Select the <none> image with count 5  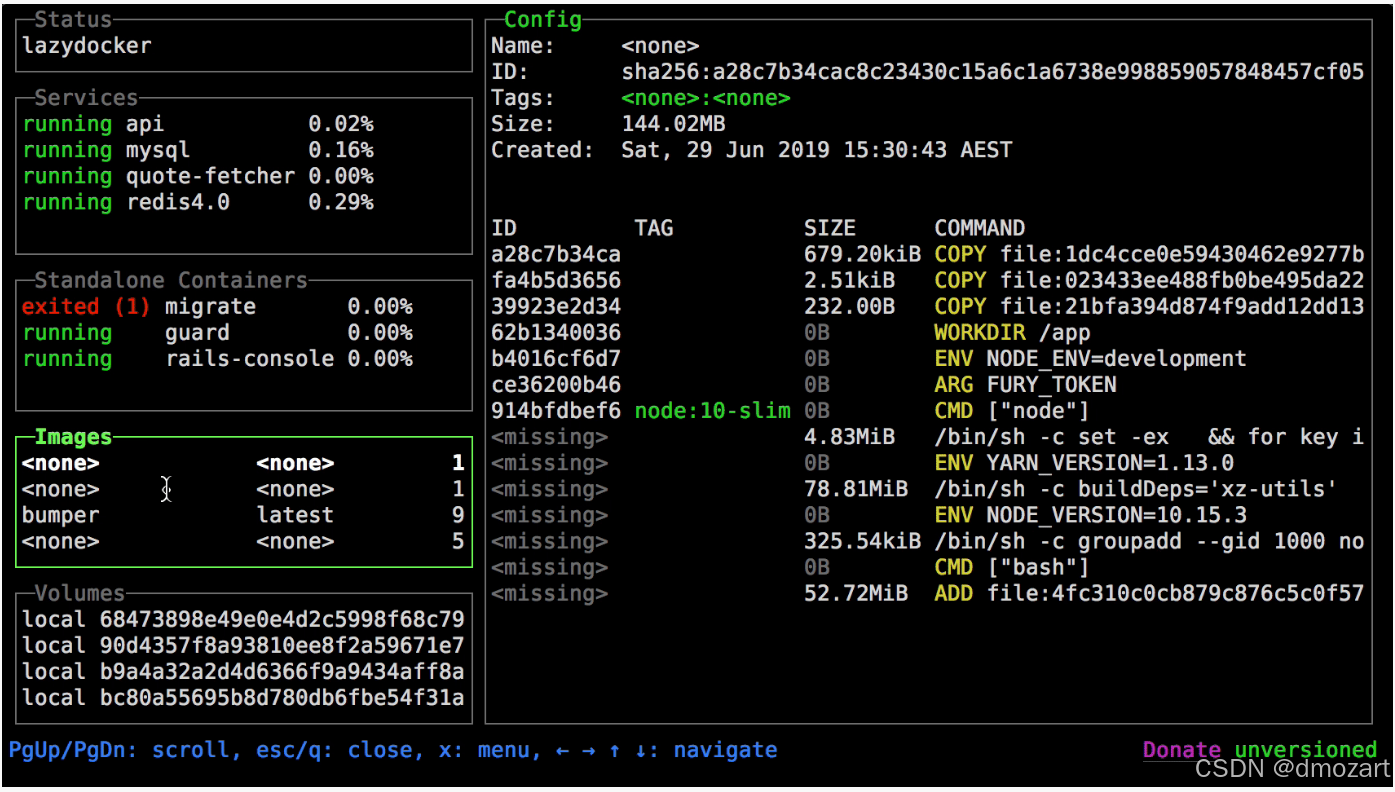click(x=243, y=541)
